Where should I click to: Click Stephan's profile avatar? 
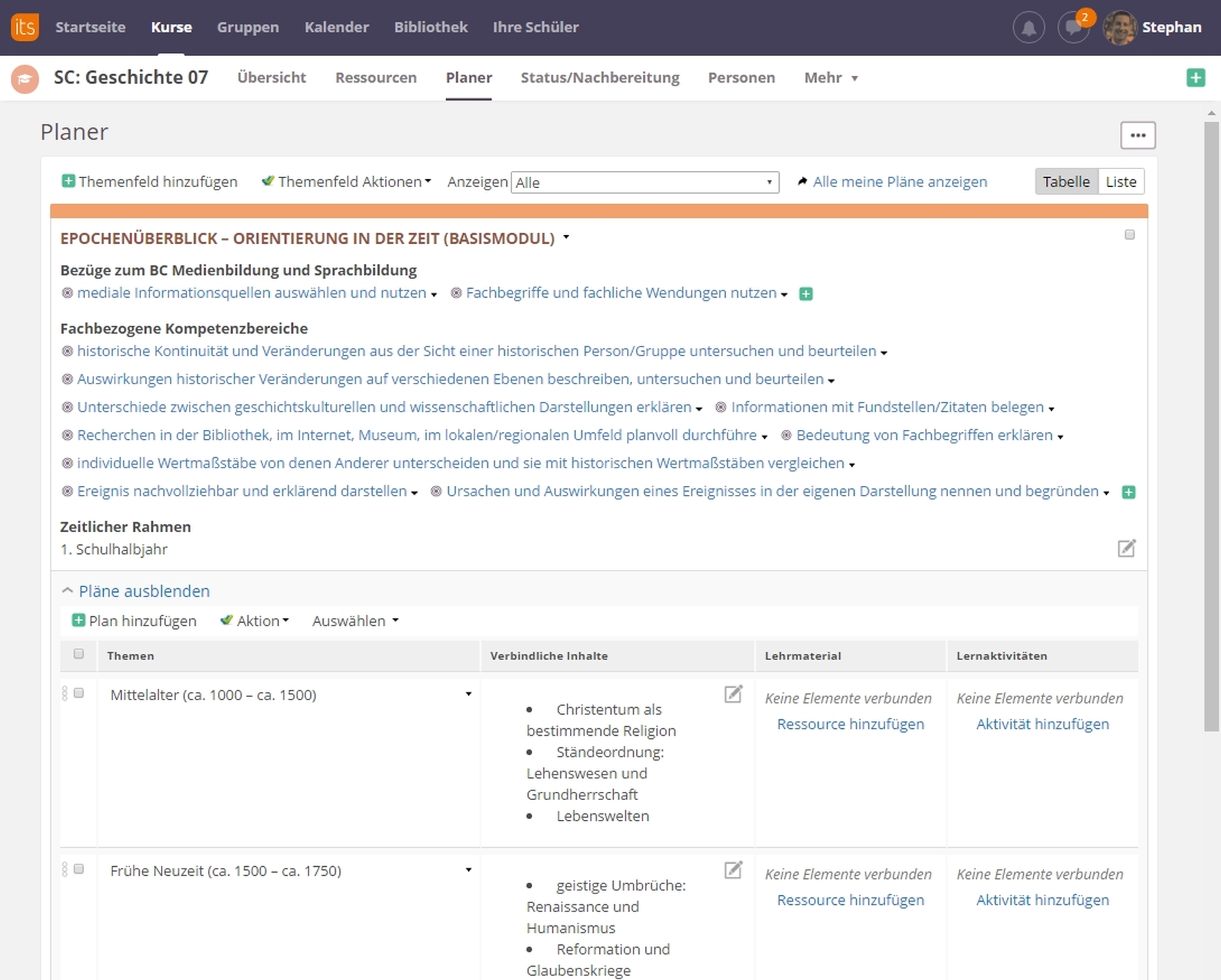click(1119, 27)
